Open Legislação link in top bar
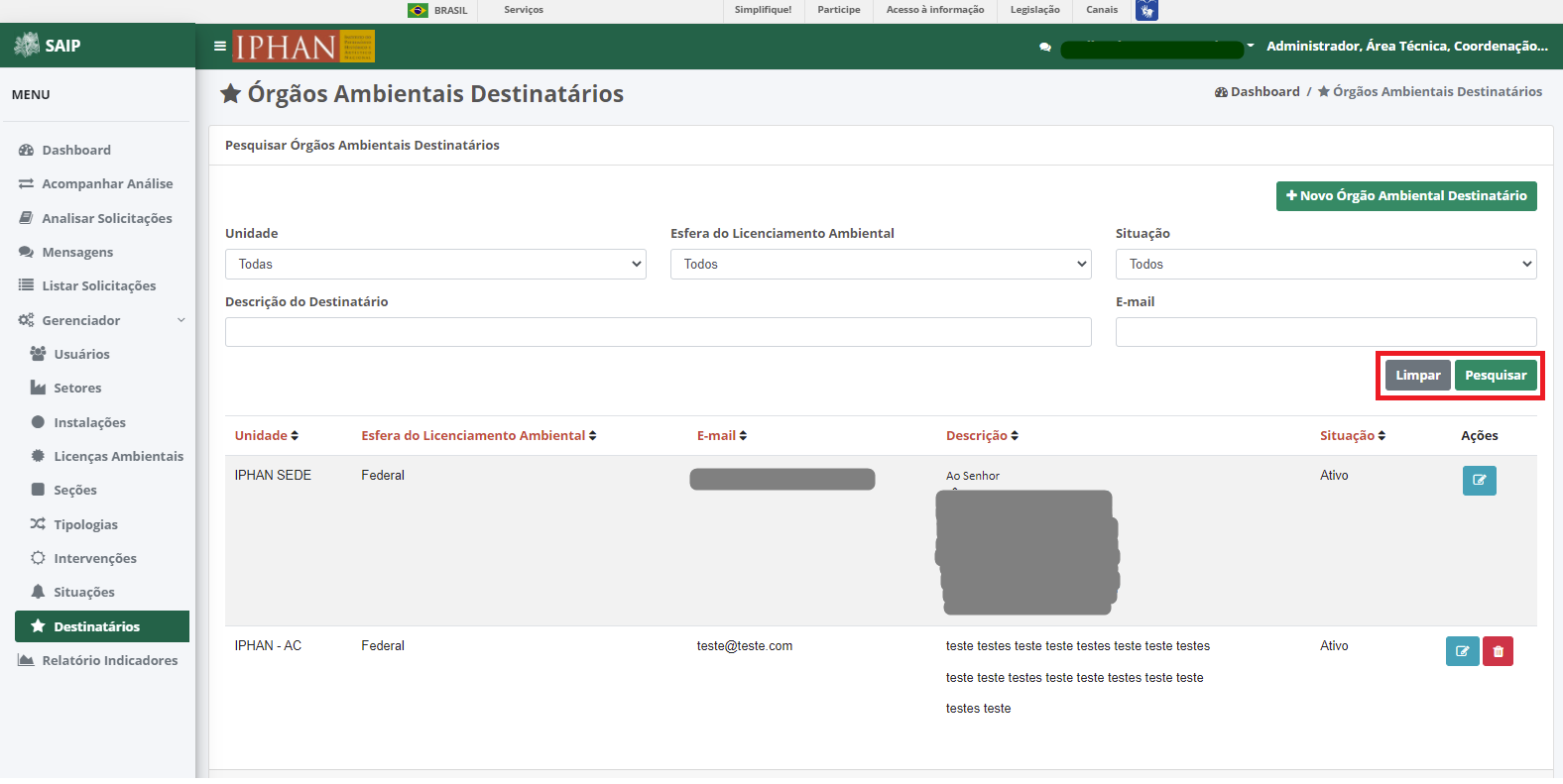This screenshot has width=1563, height=784. tap(1034, 10)
